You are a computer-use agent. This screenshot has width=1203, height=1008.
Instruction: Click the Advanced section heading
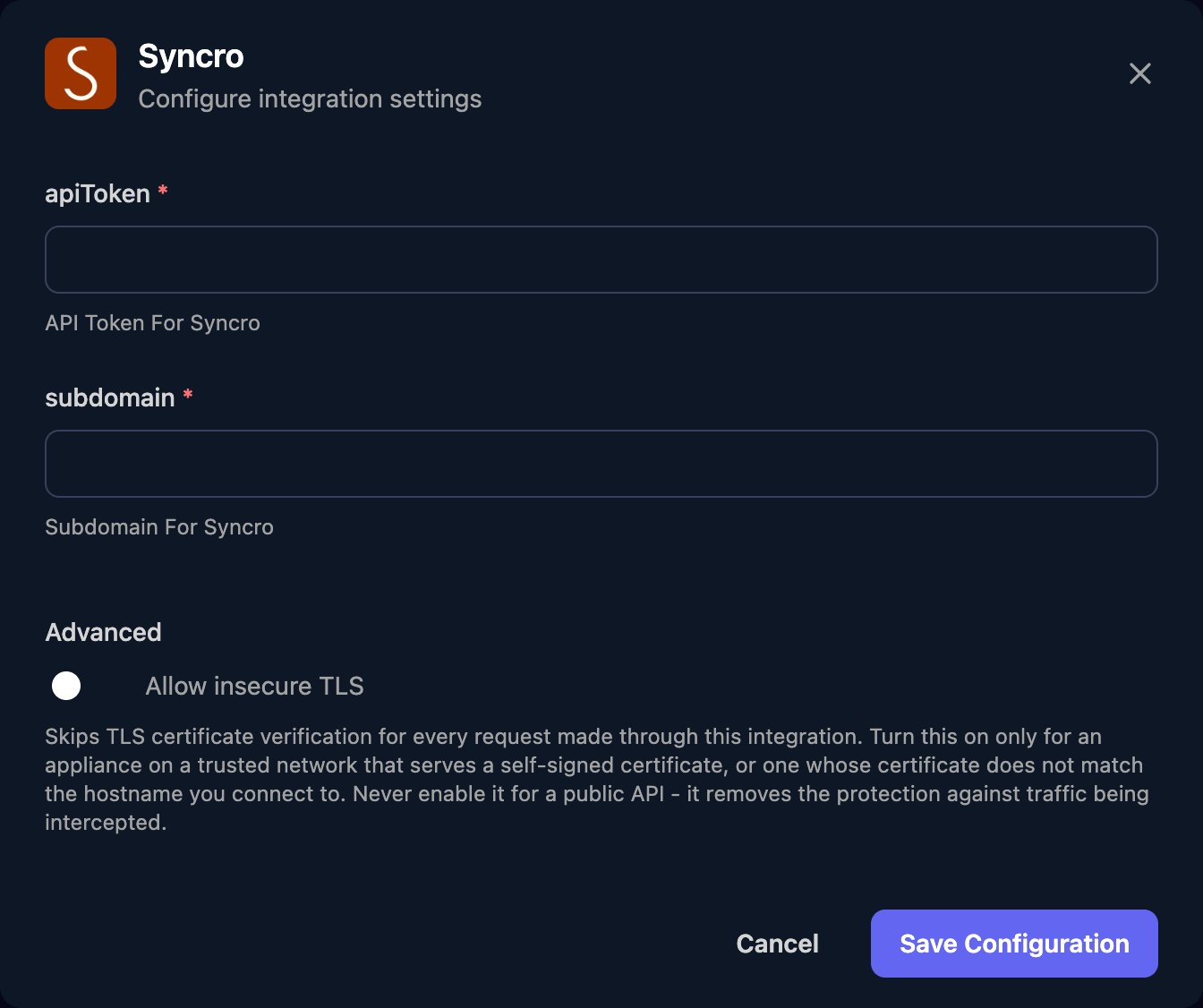[x=103, y=632]
